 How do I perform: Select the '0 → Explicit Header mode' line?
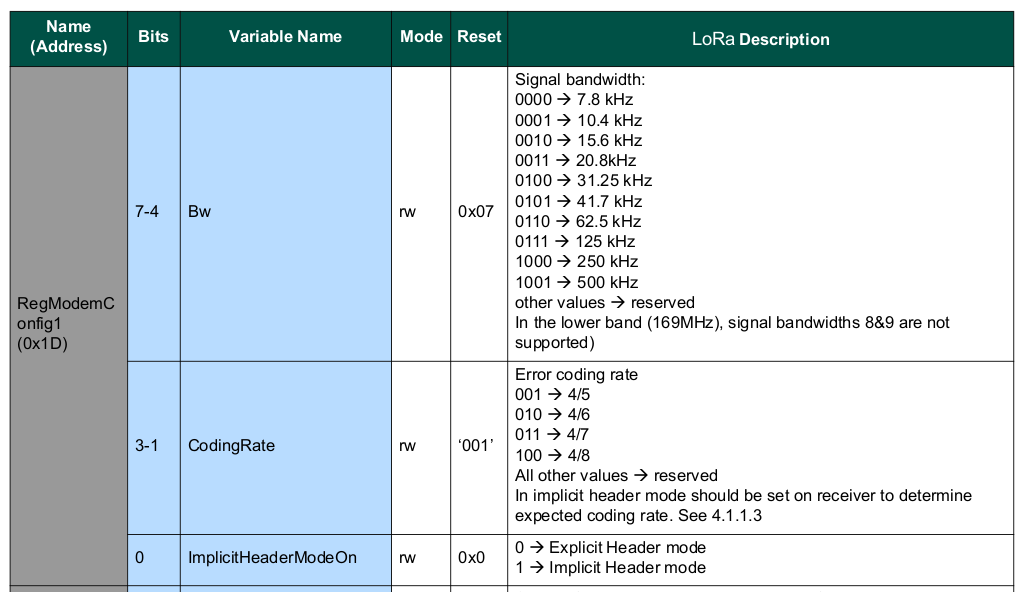coord(610,548)
